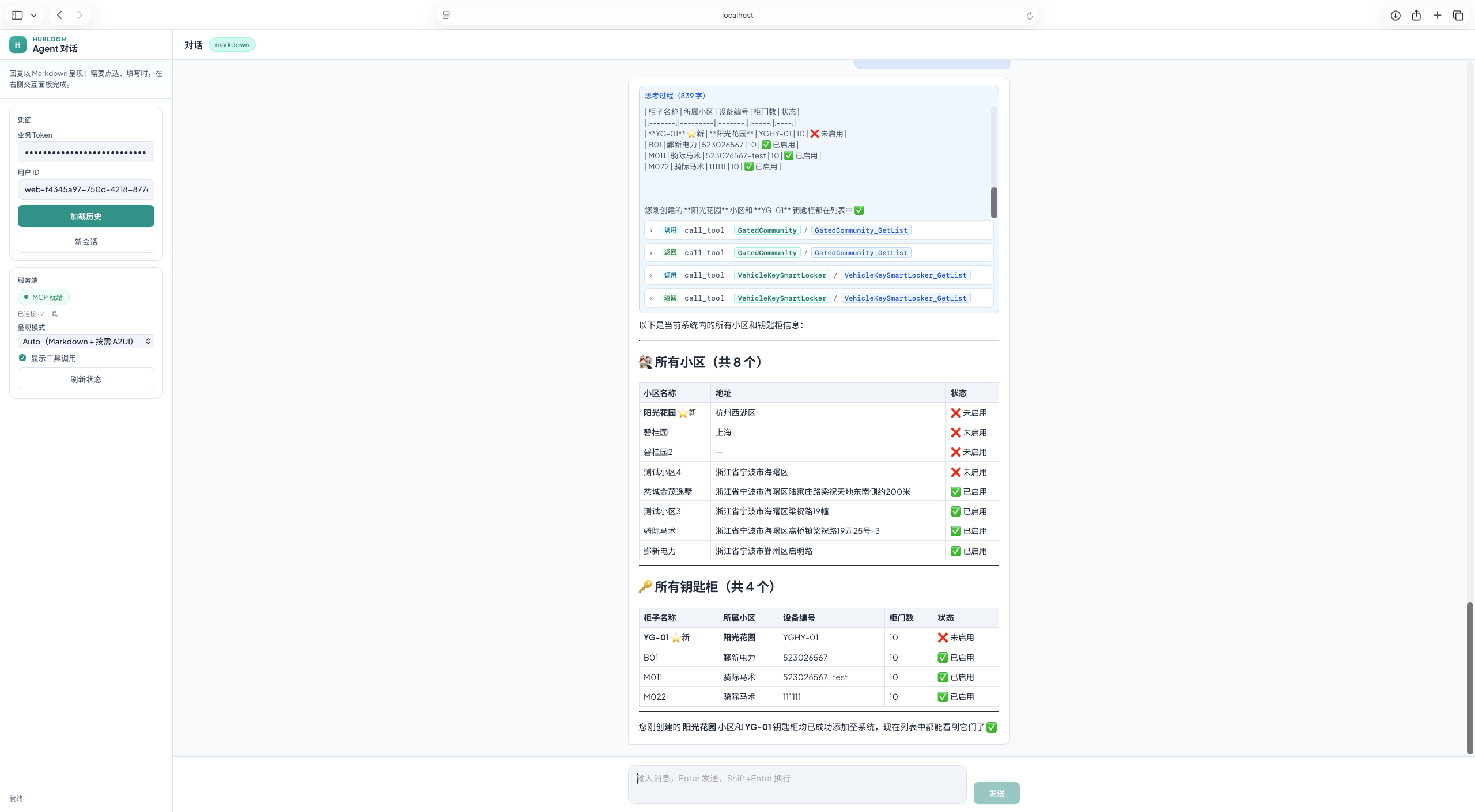Send the message with 发送
The image size is (1475, 812).
(x=996, y=793)
